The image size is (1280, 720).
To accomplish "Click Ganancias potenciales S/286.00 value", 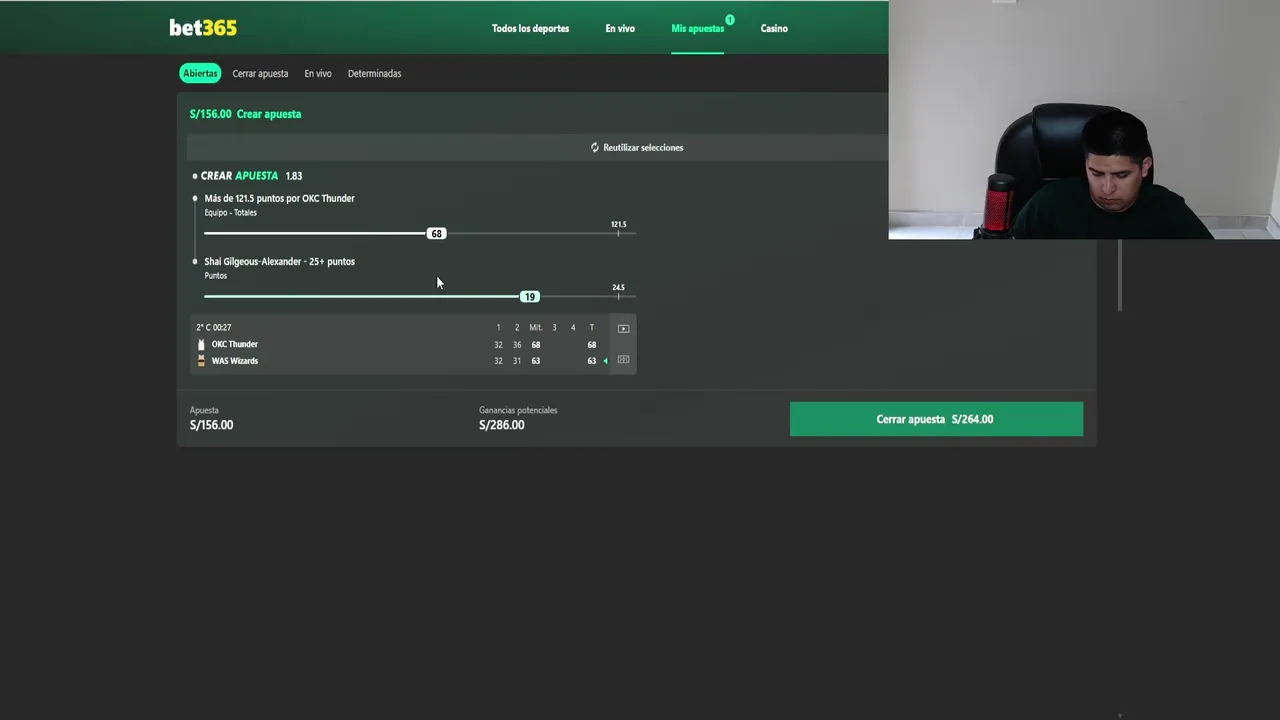I will 501,425.
